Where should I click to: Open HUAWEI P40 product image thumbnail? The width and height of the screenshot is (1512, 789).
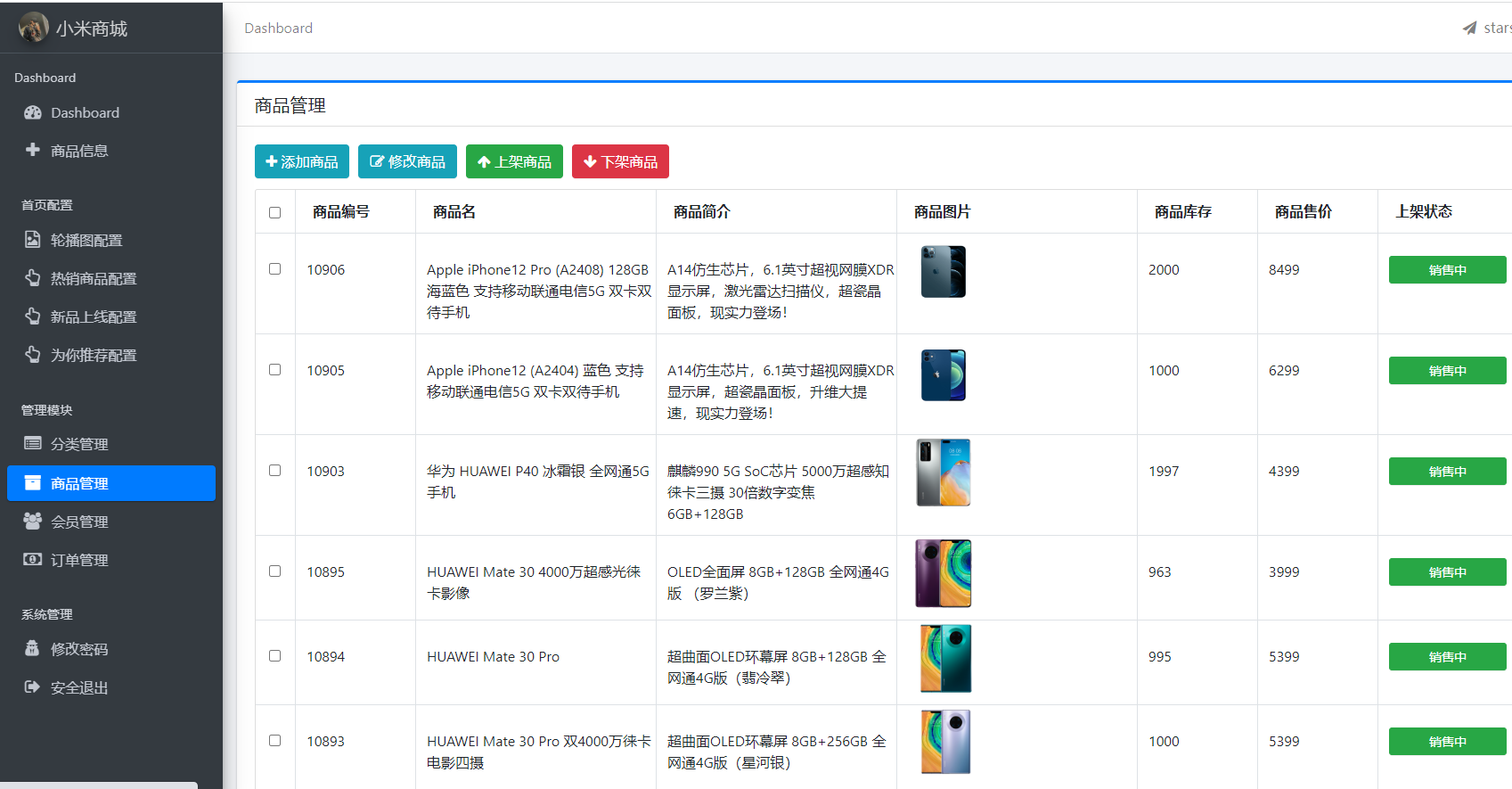(x=943, y=473)
